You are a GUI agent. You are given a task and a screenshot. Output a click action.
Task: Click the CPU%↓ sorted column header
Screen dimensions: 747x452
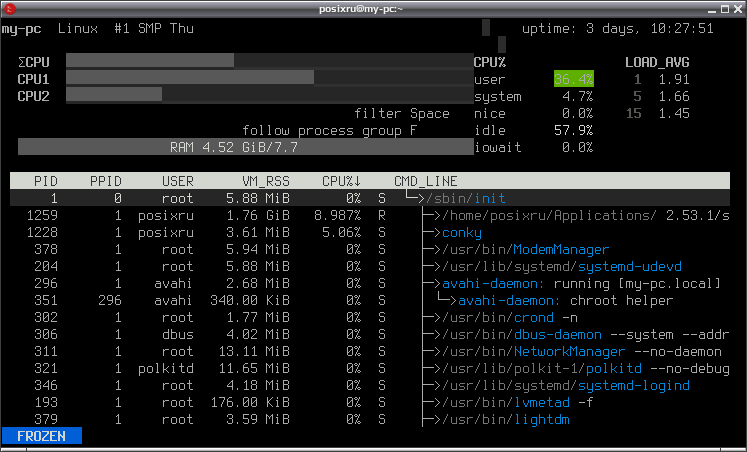pos(342,181)
